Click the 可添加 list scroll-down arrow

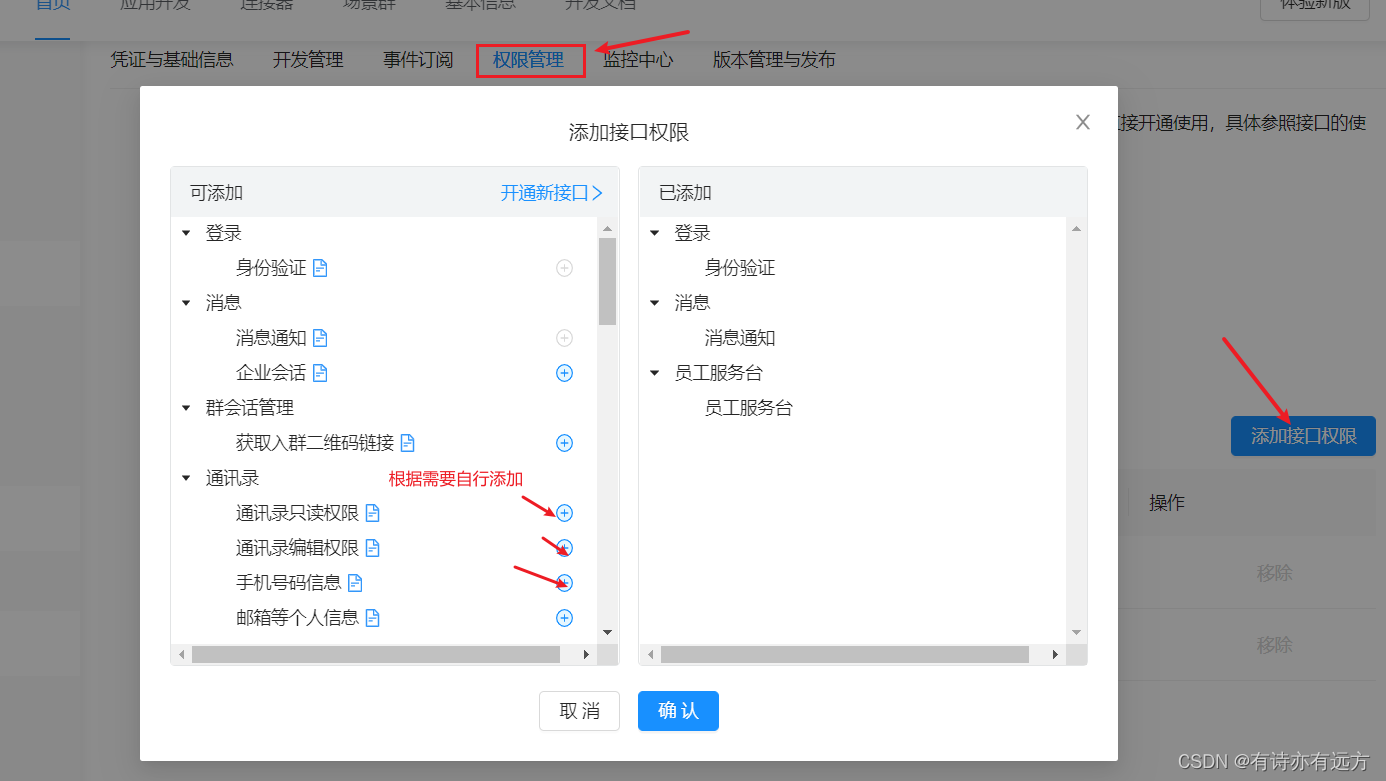click(x=607, y=632)
